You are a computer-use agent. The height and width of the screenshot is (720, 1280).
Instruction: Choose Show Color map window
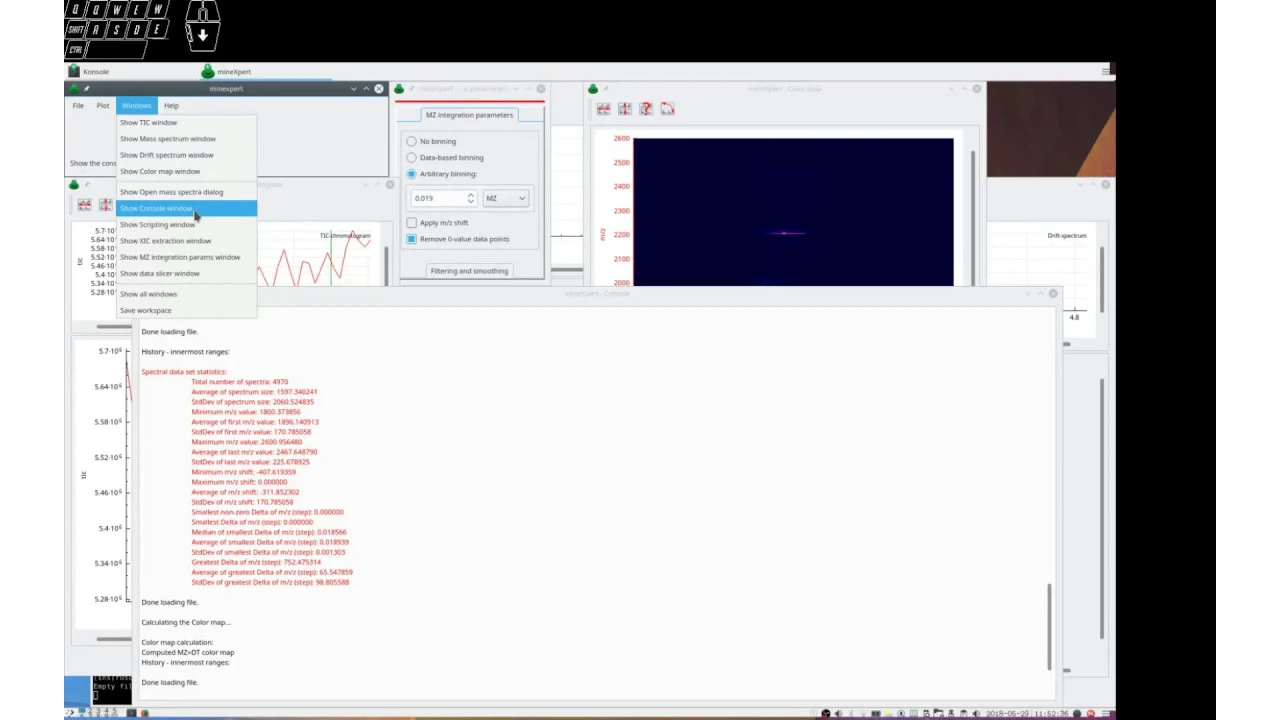pos(186,171)
